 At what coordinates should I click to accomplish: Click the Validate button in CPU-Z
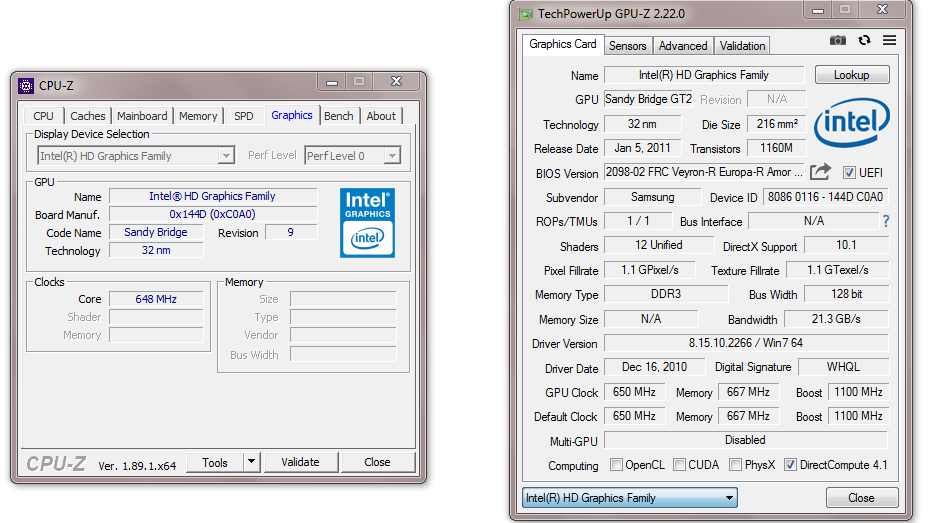coord(300,462)
